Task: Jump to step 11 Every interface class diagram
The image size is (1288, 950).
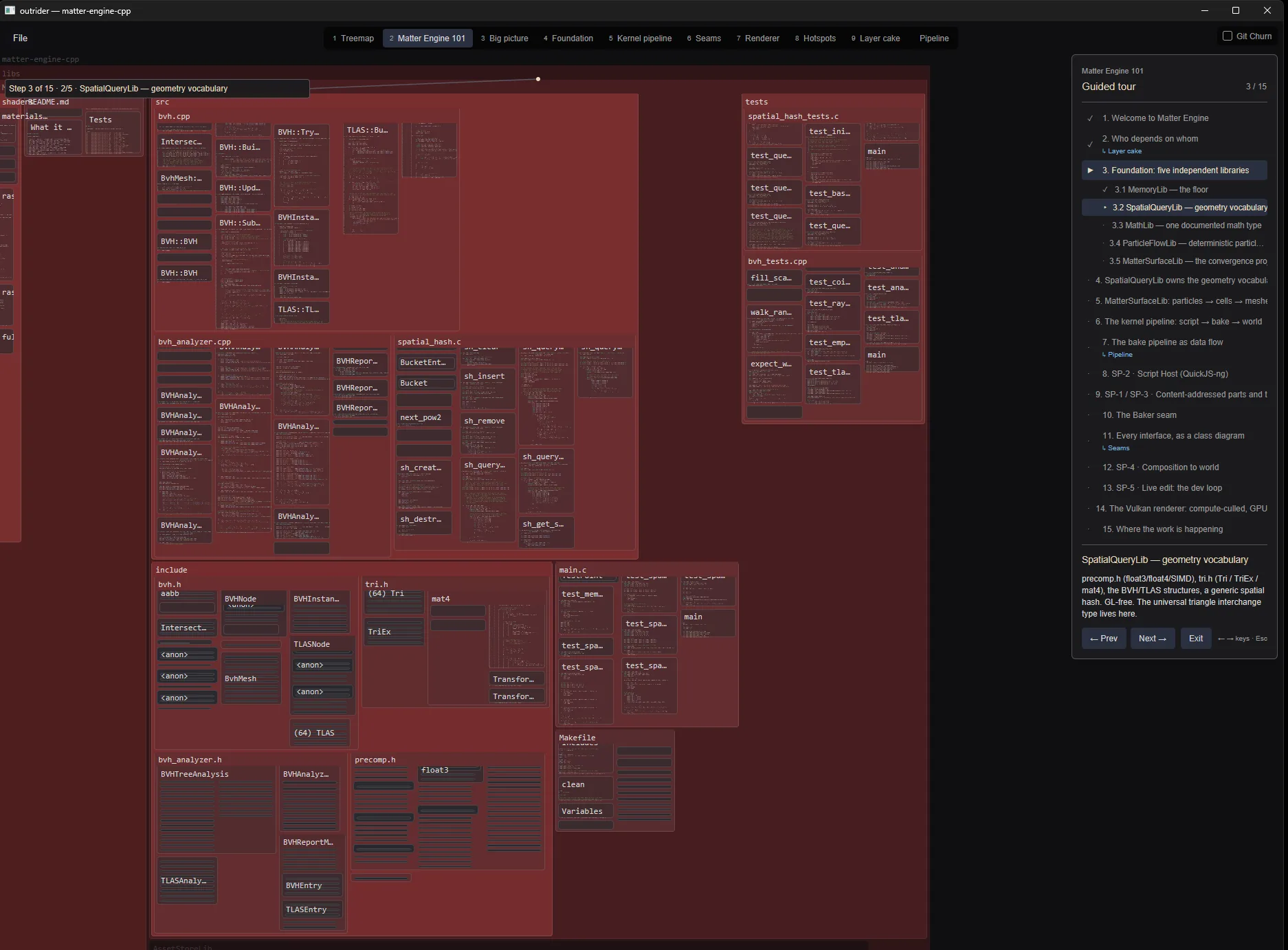Action: 1174,436
